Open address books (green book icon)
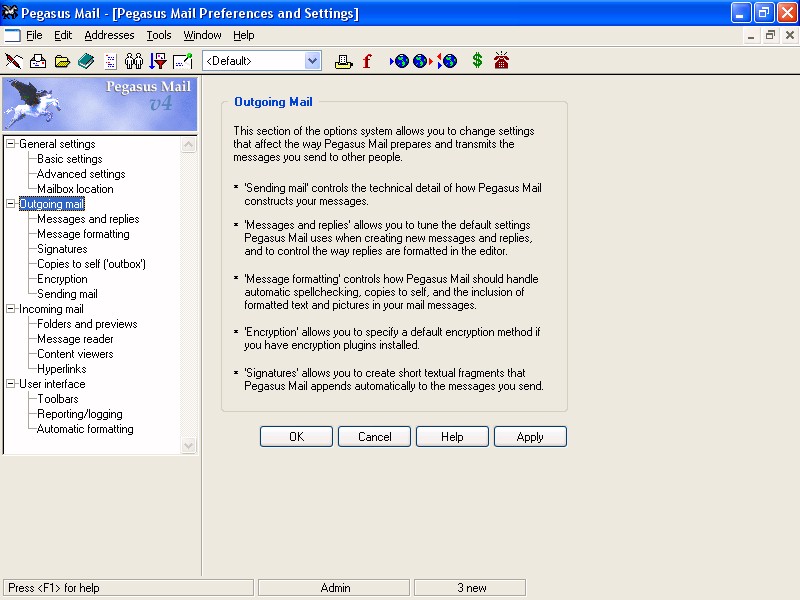This screenshot has height=600, width=800. 86,61
